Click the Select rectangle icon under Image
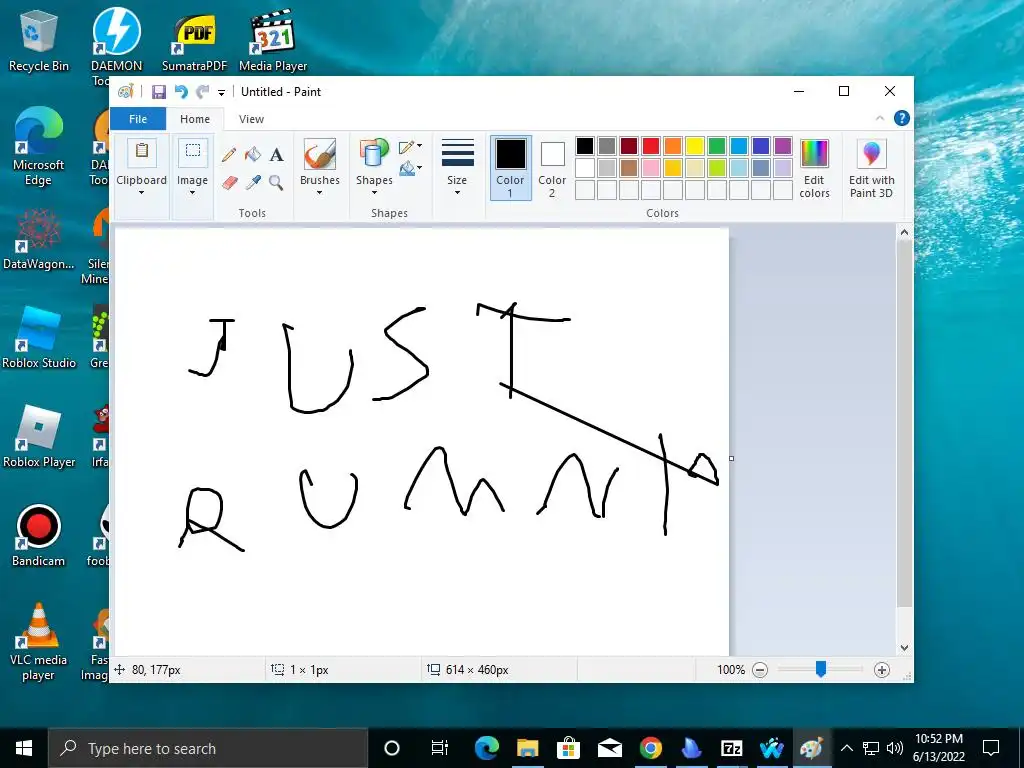1024x768 pixels. click(193, 152)
